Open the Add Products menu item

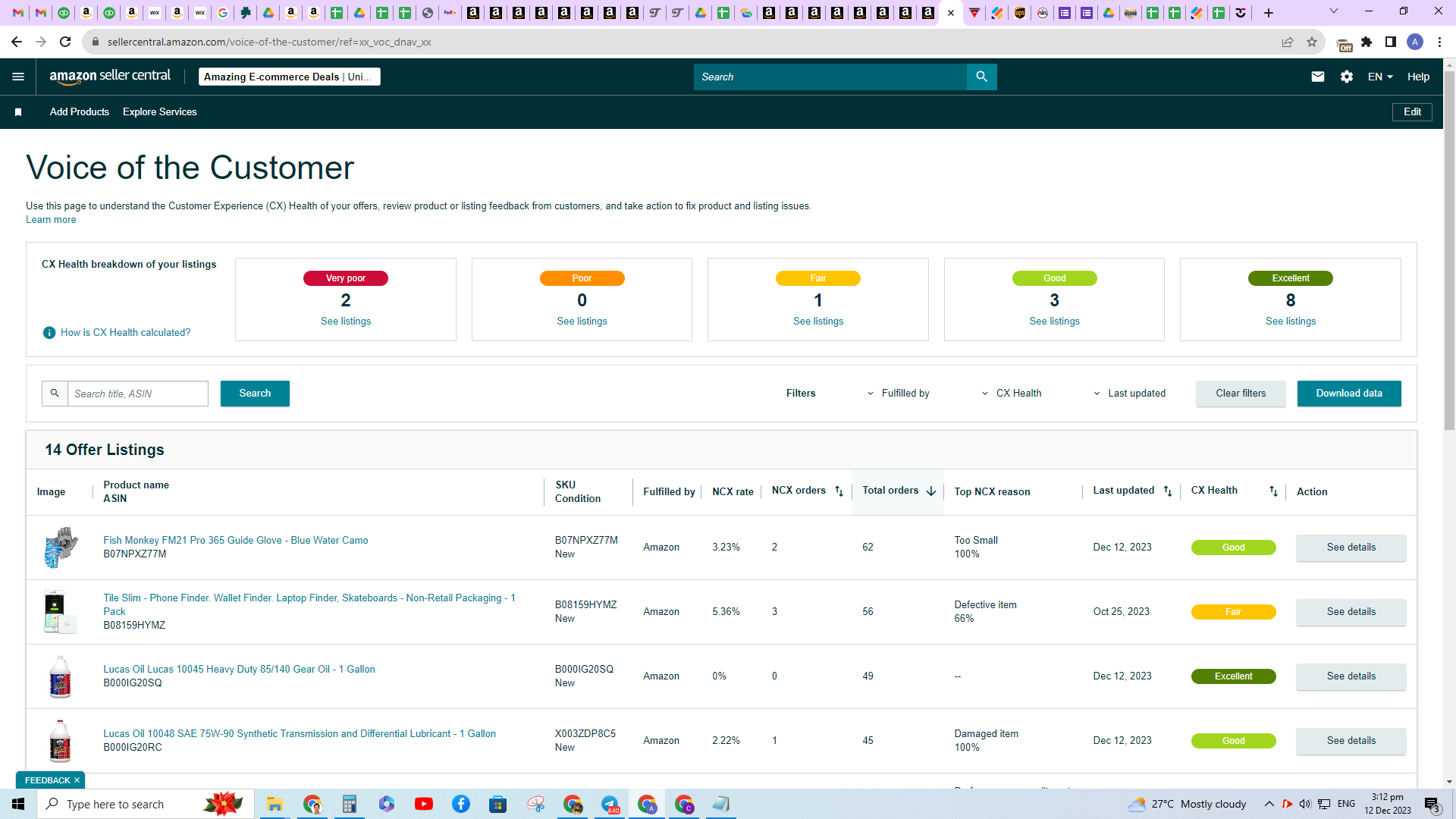click(80, 112)
